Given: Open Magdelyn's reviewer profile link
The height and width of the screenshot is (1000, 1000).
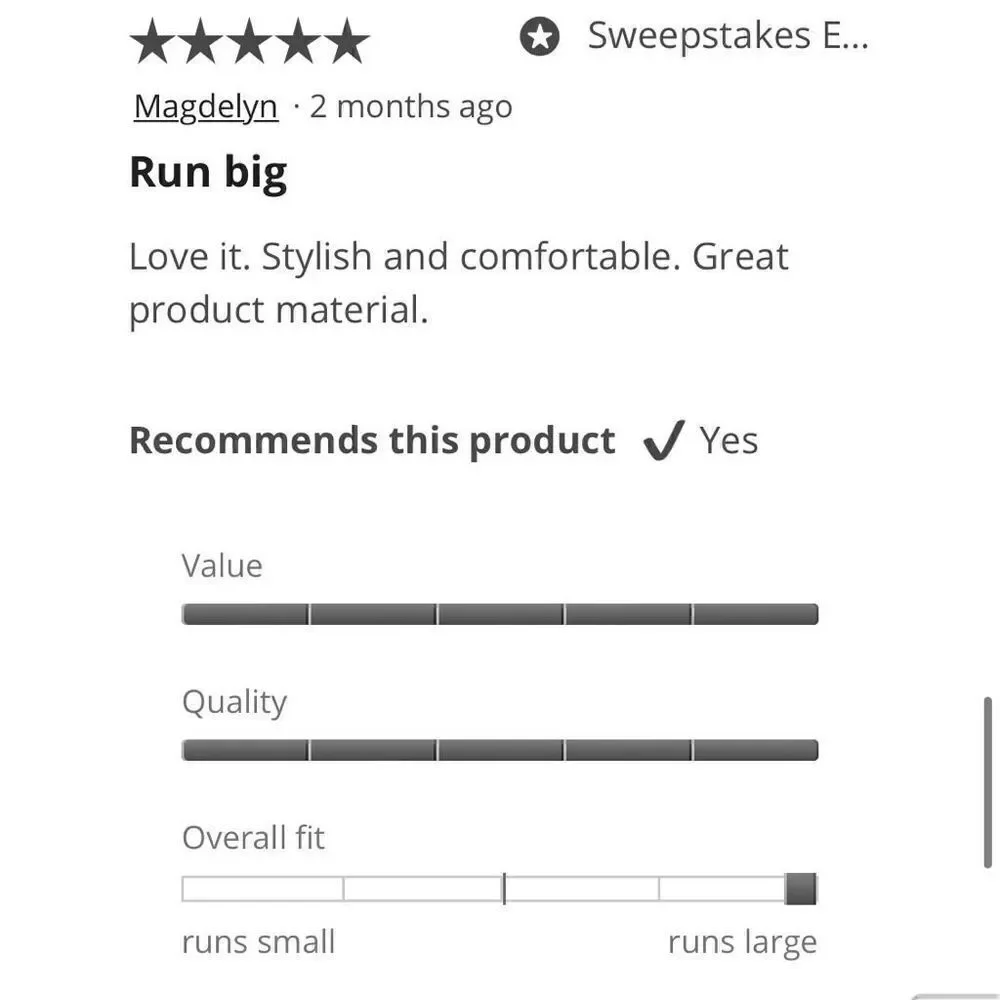Looking at the screenshot, I should click(x=206, y=107).
